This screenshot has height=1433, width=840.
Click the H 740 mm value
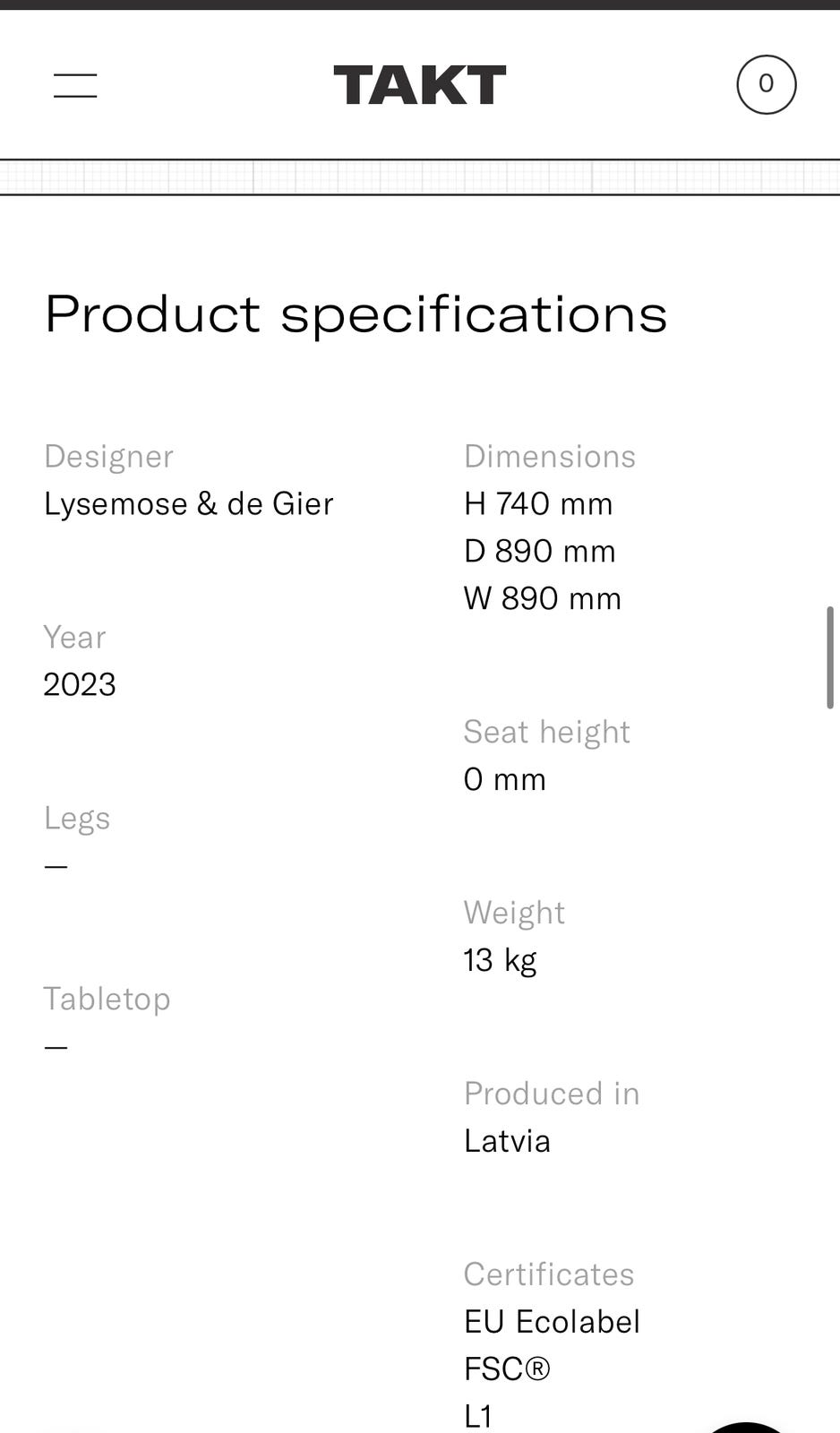tap(538, 504)
